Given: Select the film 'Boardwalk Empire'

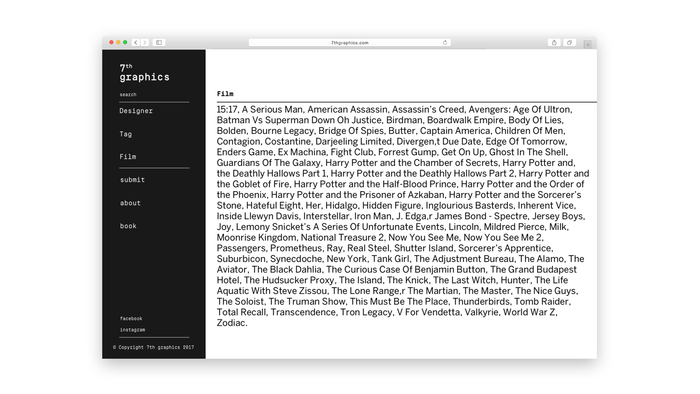Looking at the screenshot, I should coord(465,120).
